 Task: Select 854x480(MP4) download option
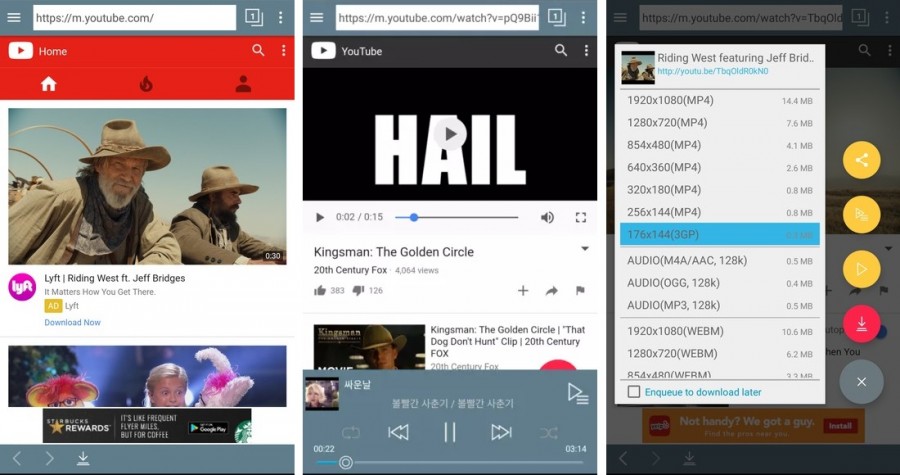click(x=720, y=145)
